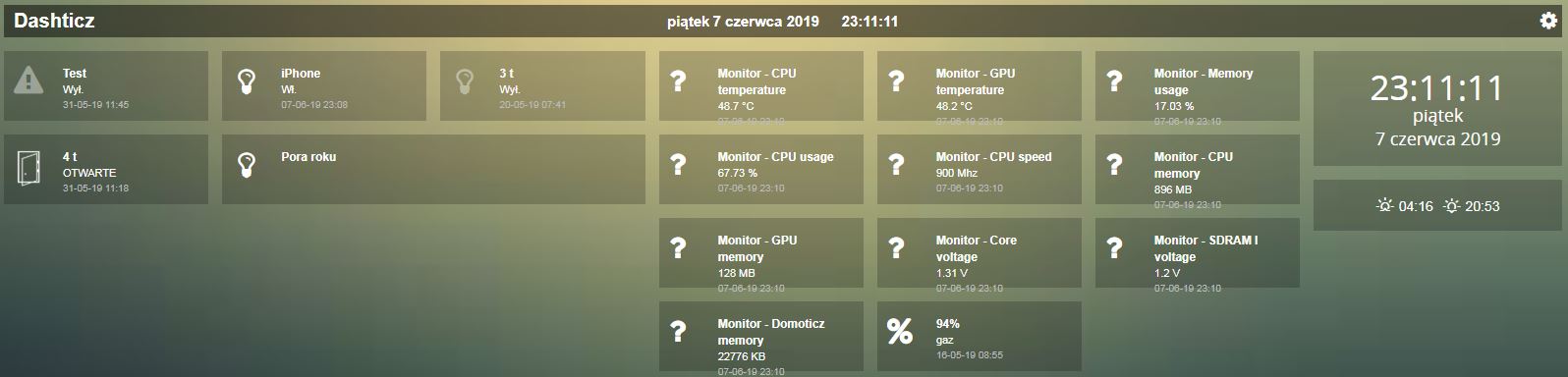1568x377 pixels.
Task: Select the Monitor - GPU memory tile
Action: 761,253
